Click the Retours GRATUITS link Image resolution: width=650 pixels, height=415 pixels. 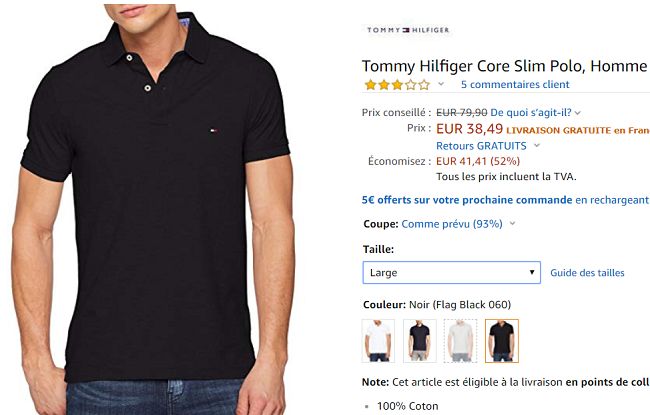coord(481,145)
